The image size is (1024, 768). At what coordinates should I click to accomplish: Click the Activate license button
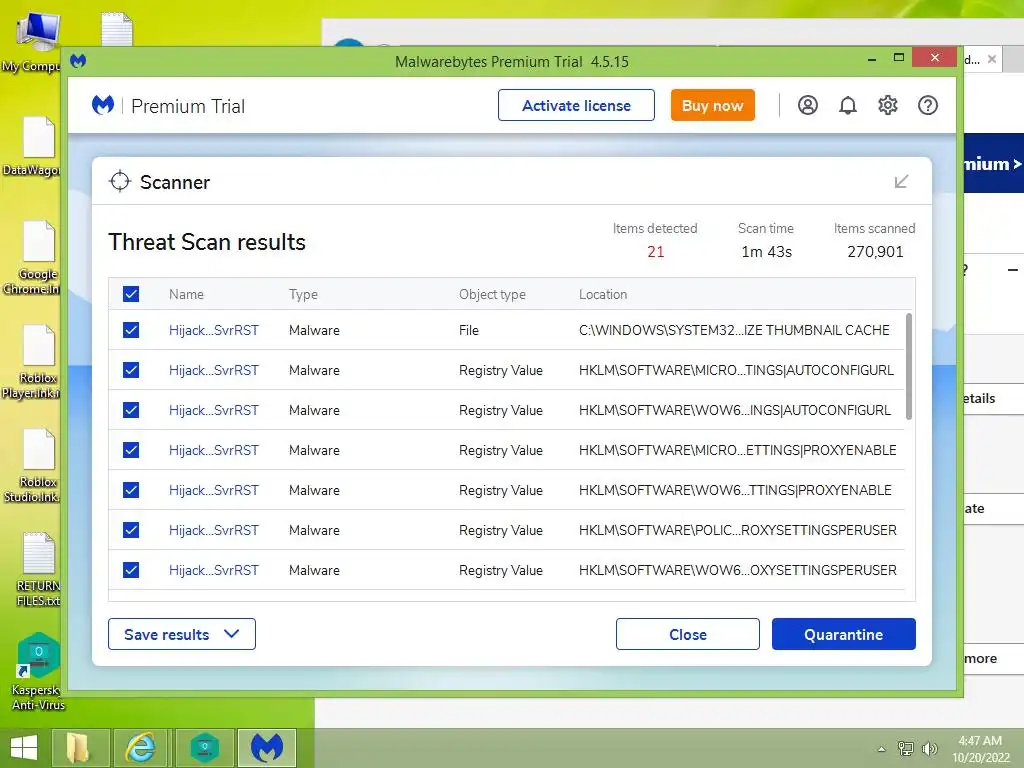pos(576,105)
